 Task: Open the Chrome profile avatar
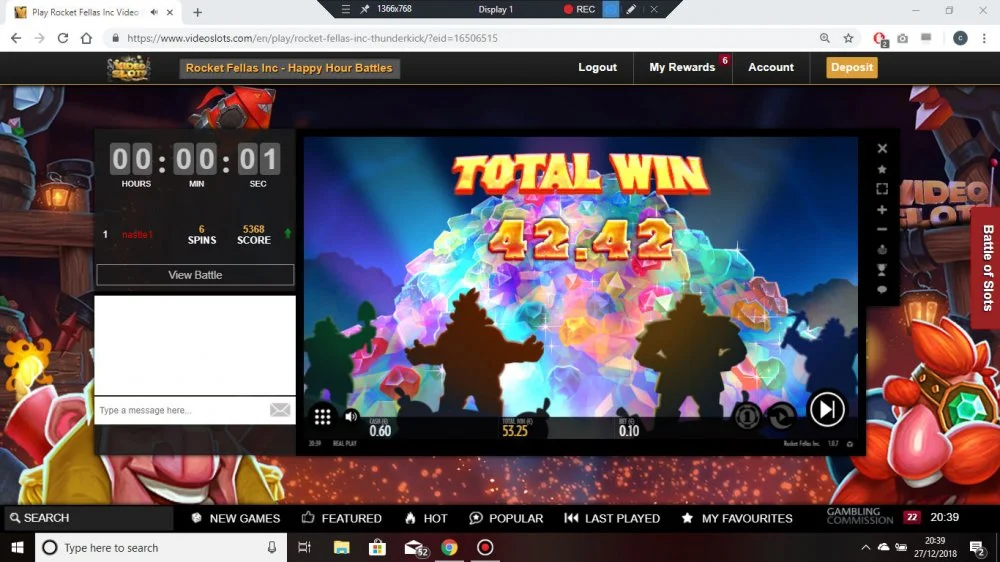pyautogui.click(x=960, y=38)
